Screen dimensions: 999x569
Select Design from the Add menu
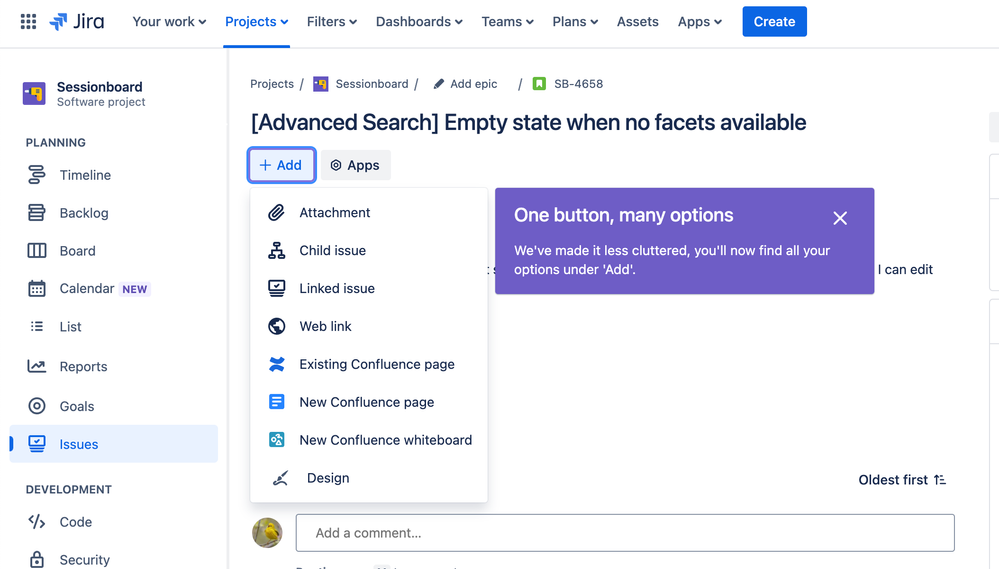(x=368, y=478)
